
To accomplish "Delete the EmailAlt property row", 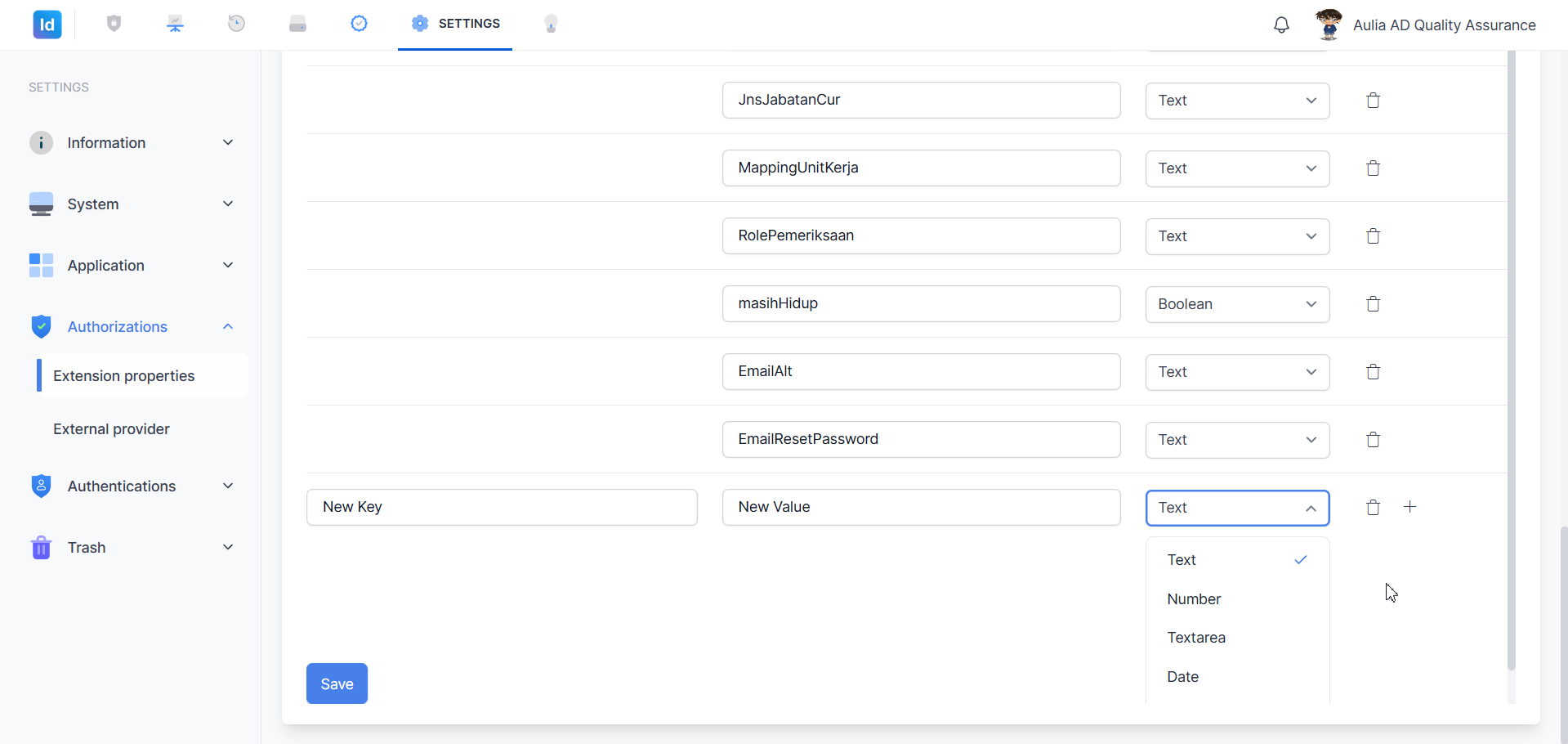I will click(1374, 372).
